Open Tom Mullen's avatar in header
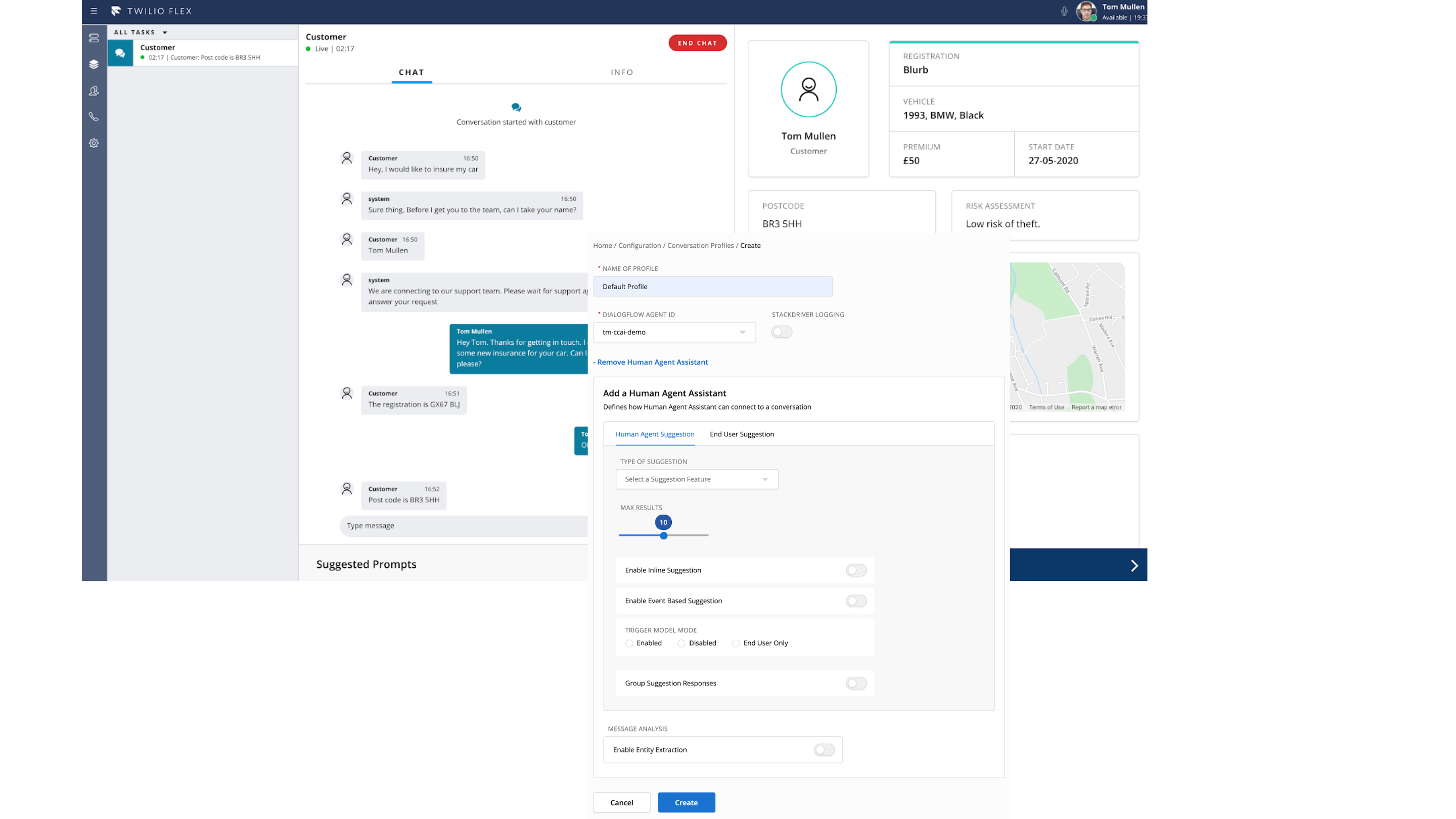 coord(1086,11)
